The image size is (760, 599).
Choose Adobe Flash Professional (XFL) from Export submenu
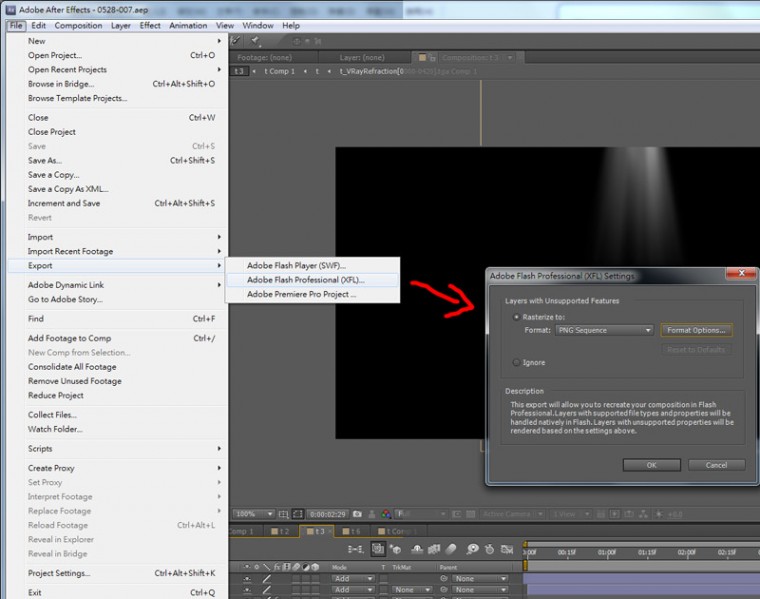pyautogui.click(x=305, y=280)
